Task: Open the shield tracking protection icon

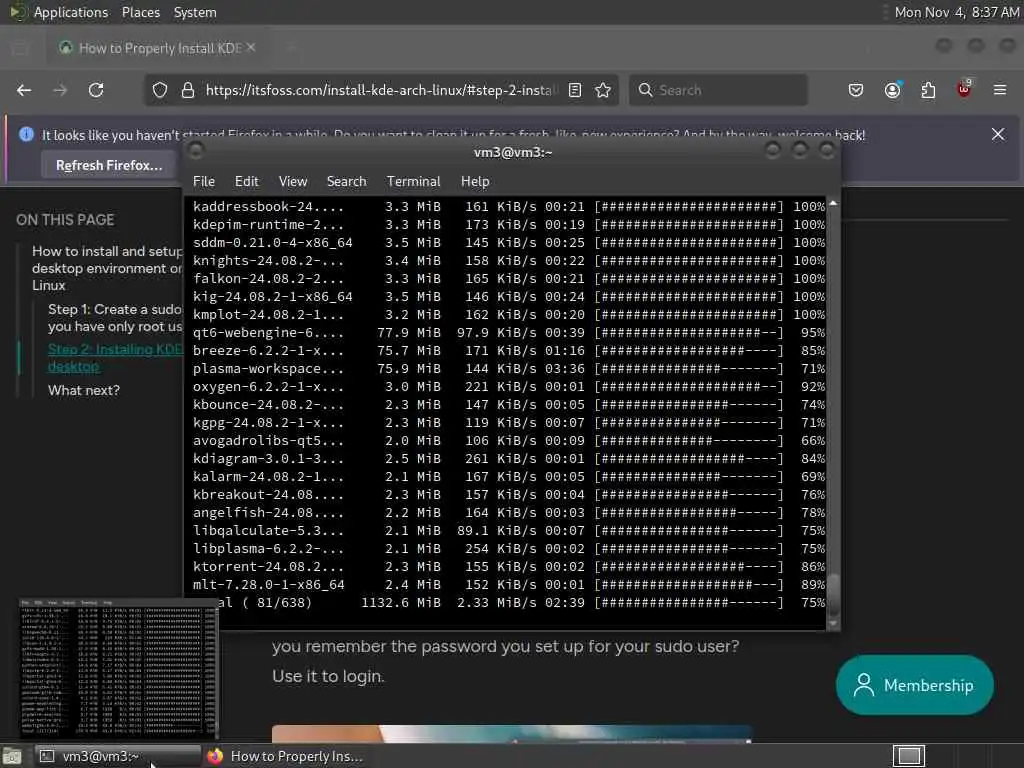Action: click(x=160, y=90)
